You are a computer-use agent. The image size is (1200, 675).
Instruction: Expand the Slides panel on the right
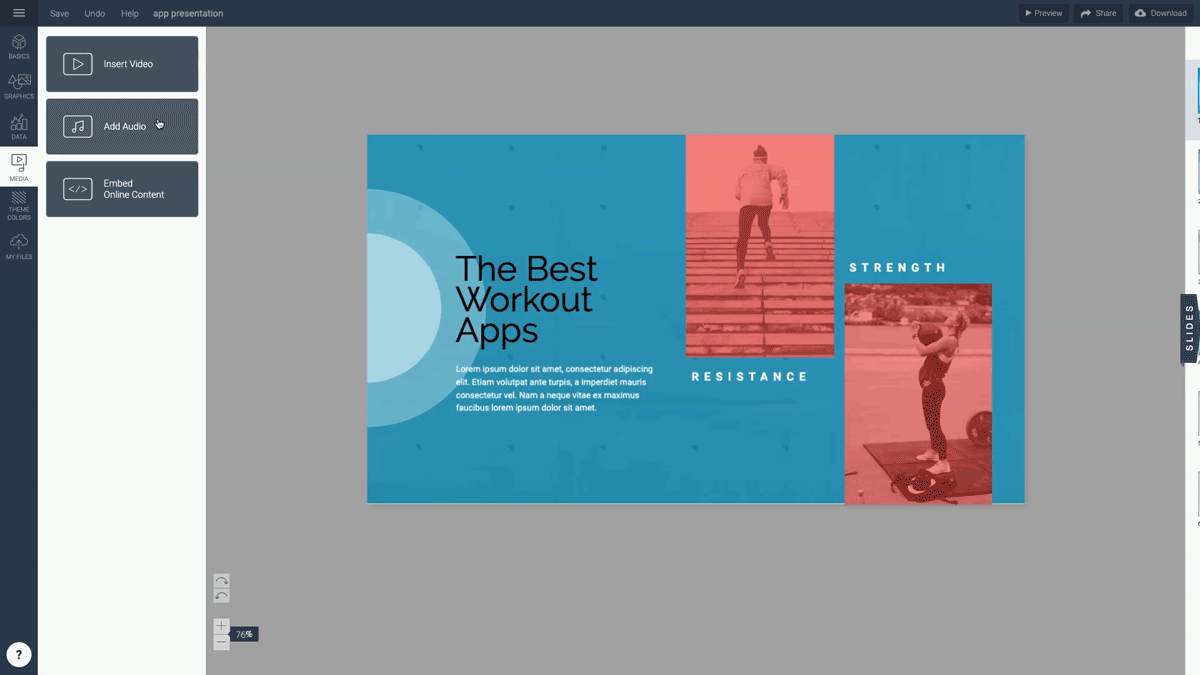coord(1188,328)
